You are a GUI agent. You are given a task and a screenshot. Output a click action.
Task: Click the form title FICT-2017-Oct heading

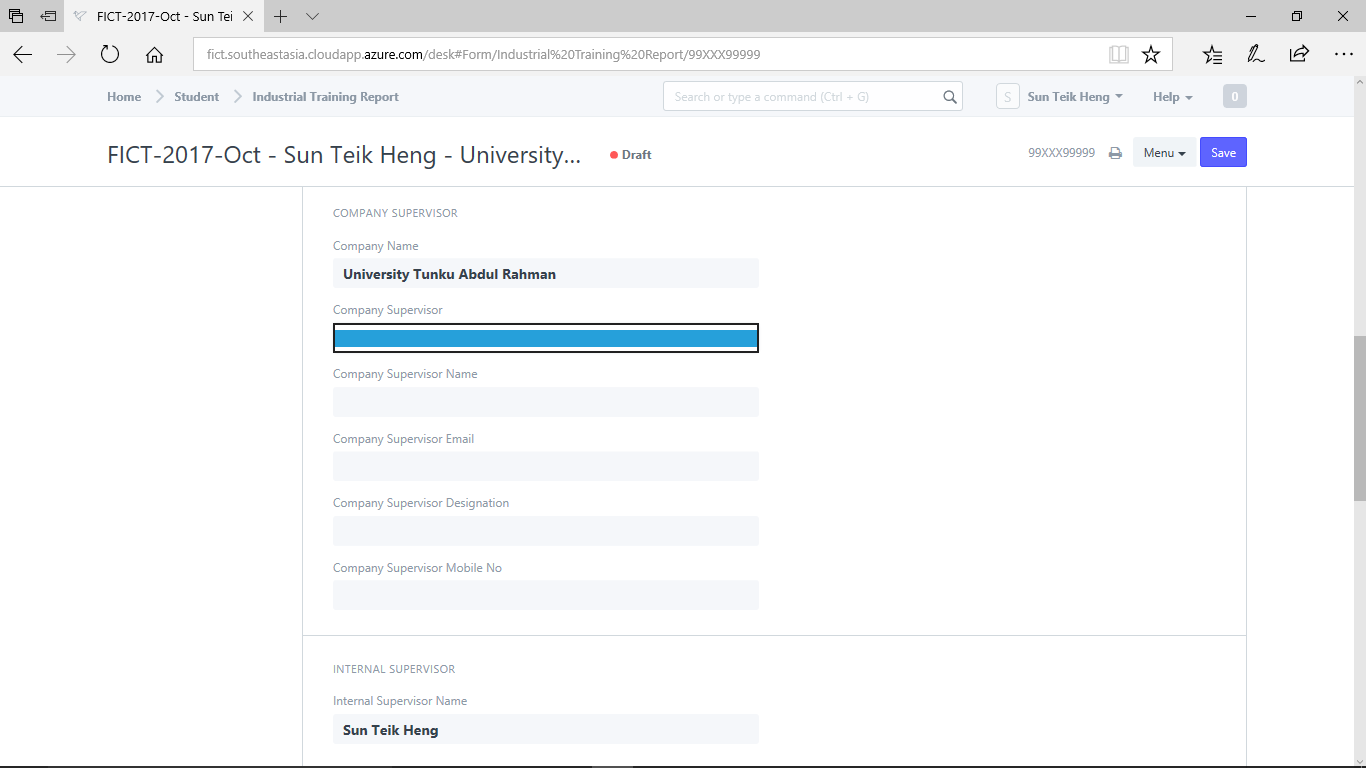point(344,155)
